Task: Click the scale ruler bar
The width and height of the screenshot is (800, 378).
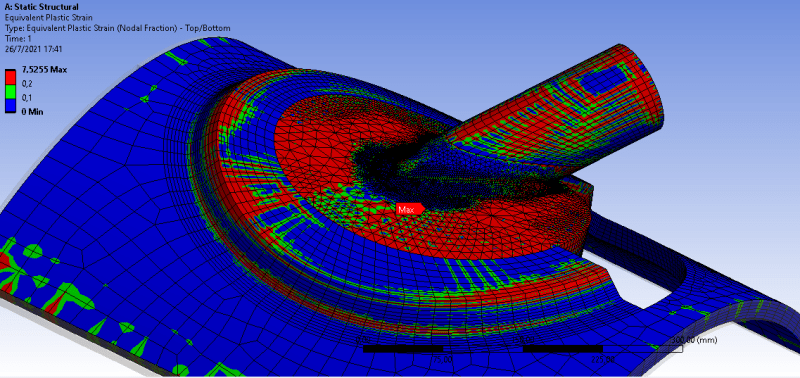Action: point(523,349)
